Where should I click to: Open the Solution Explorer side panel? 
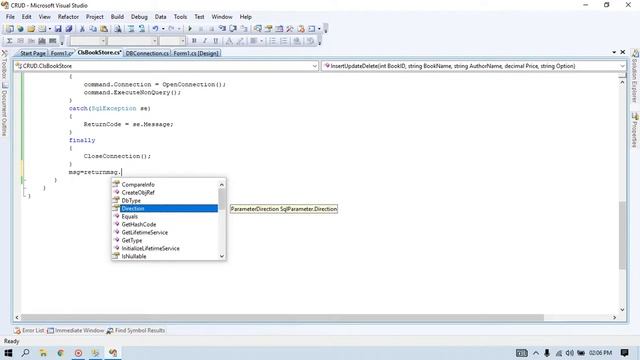(635, 76)
